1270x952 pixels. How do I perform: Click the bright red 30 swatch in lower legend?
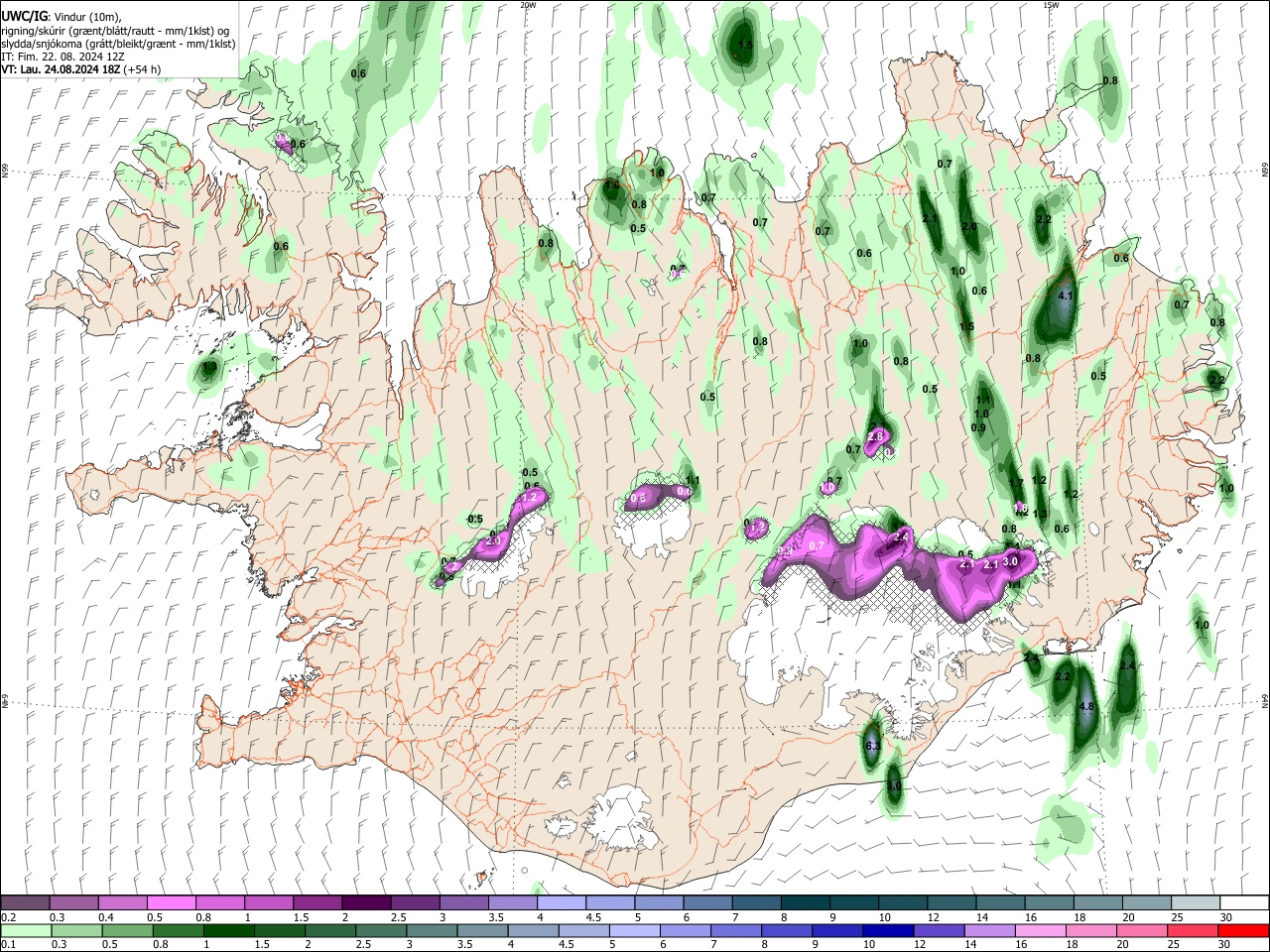1243,930
